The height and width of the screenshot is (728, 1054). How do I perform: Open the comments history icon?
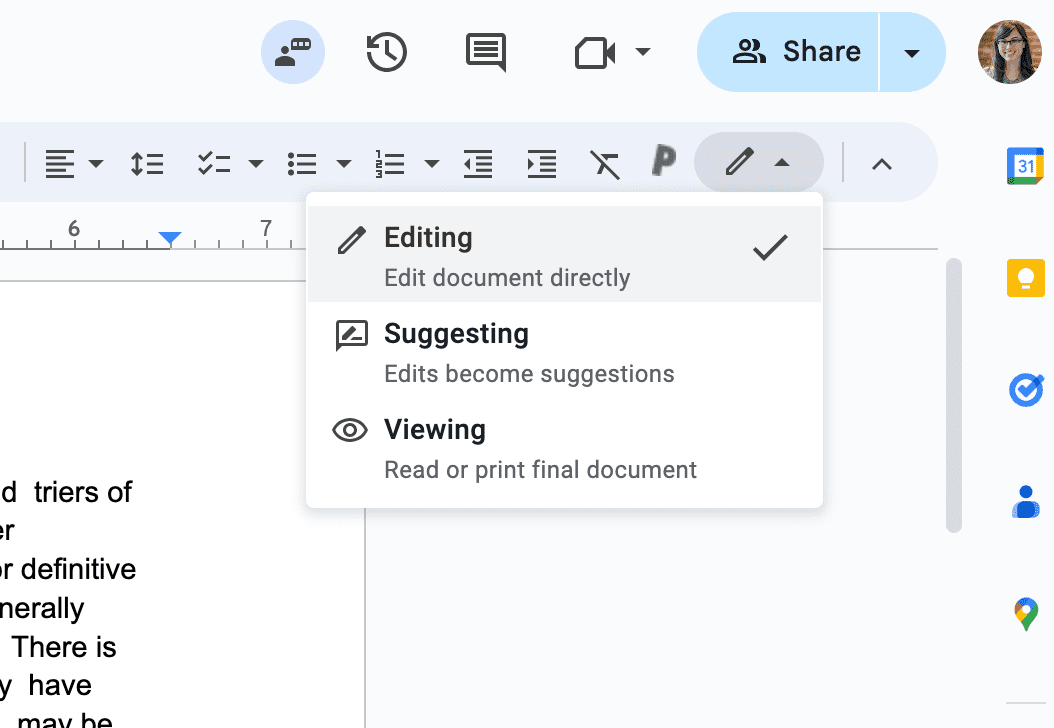(486, 52)
